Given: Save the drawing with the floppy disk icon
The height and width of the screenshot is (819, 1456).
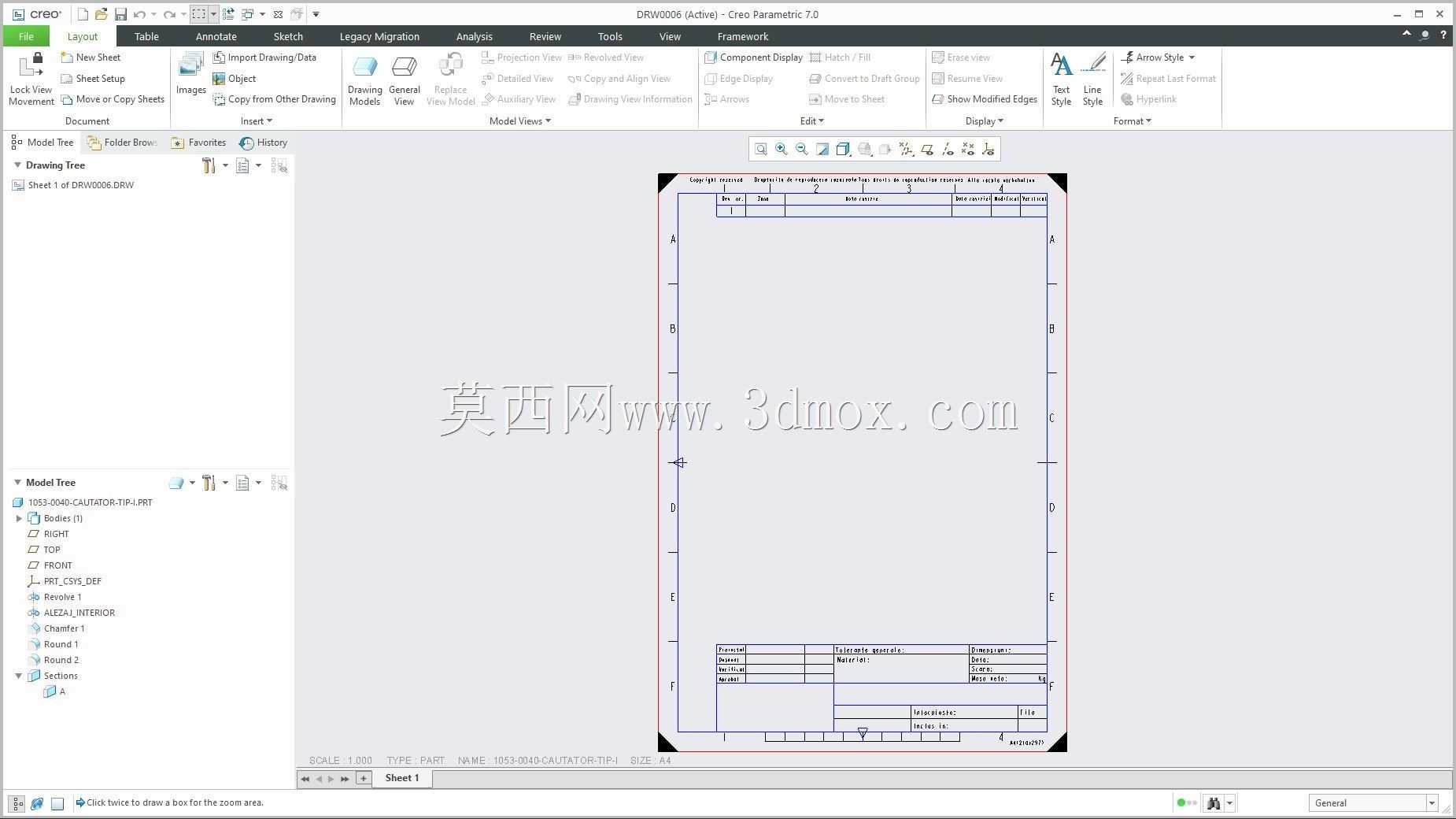Looking at the screenshot, I should 120,14.
